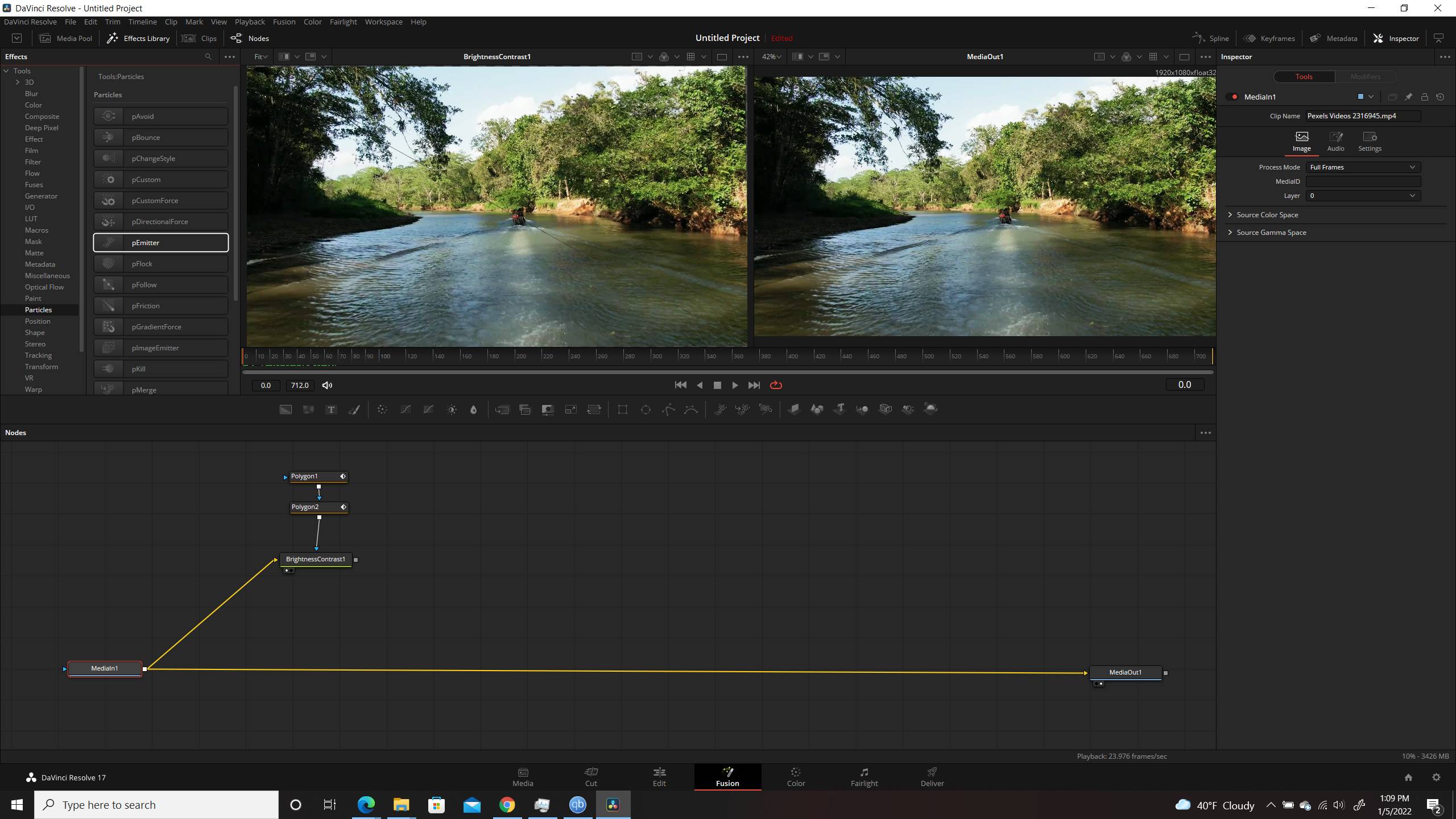
Task: Toggle the Metadata panel
Action: point(1334,38)
